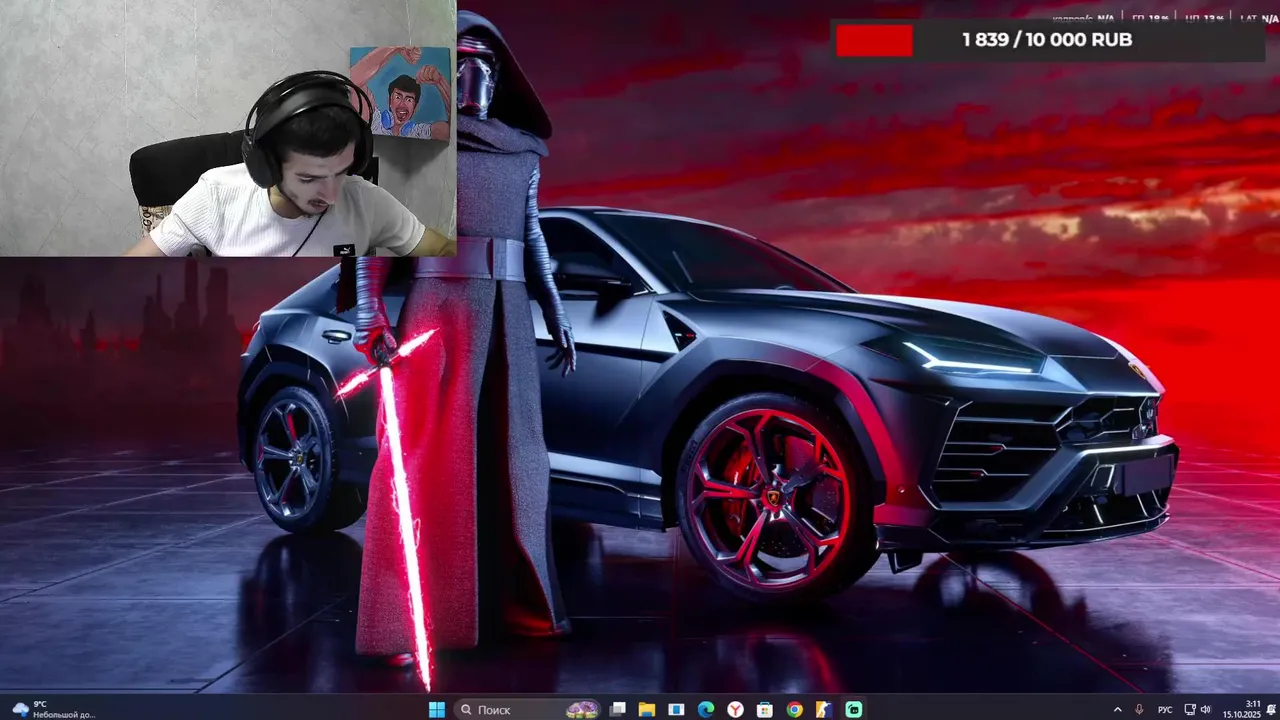Open Microsoft Edge from the taskbar
This screenshot has width=1280, height=720.
click(706, 710)
